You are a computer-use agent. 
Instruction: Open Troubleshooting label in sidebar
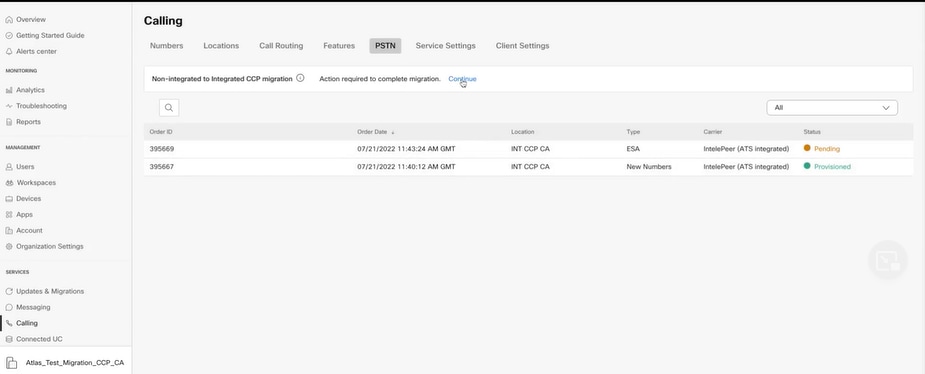[x=41, y=106]
